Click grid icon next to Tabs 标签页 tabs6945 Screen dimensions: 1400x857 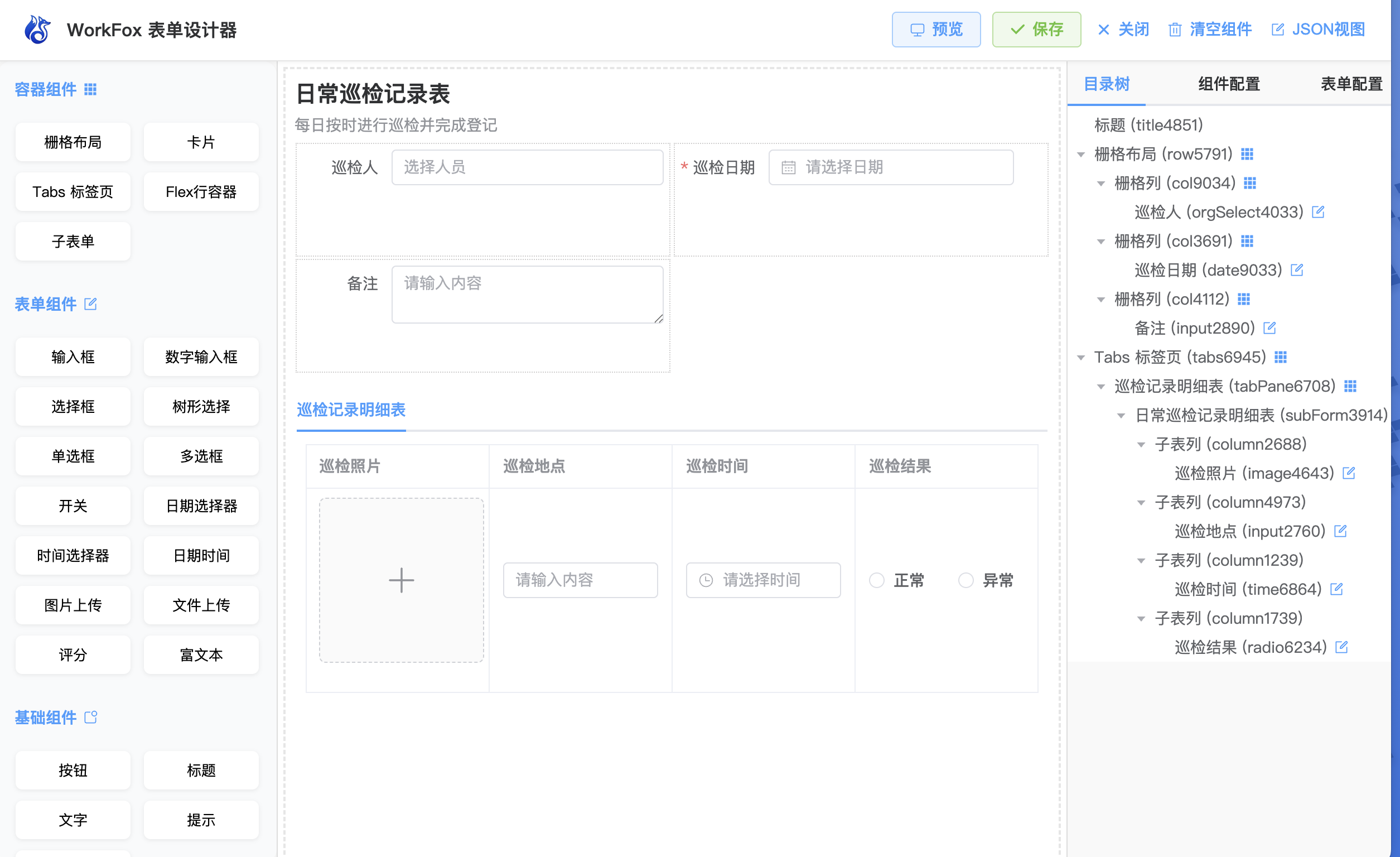(1281, 357)
